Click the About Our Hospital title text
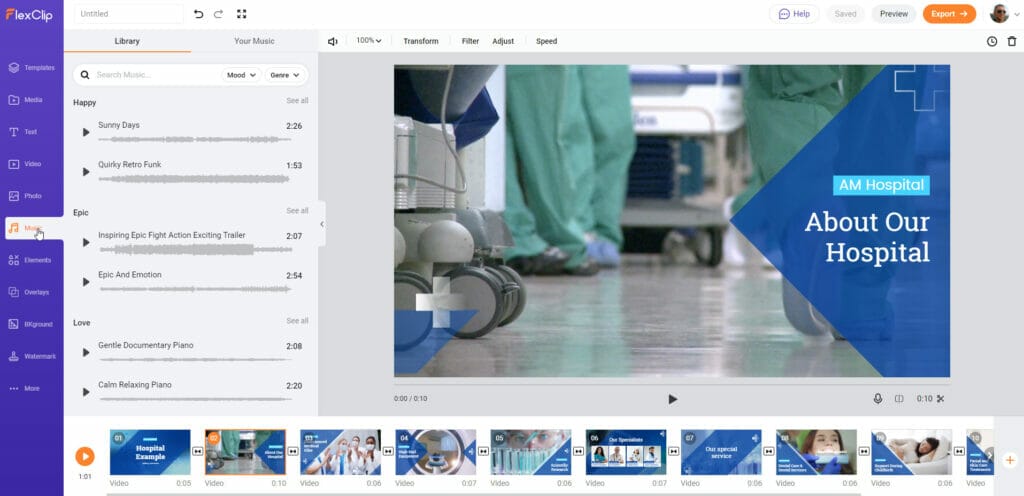The width and height of the screenshot is (1024, 496). point(867,237)
